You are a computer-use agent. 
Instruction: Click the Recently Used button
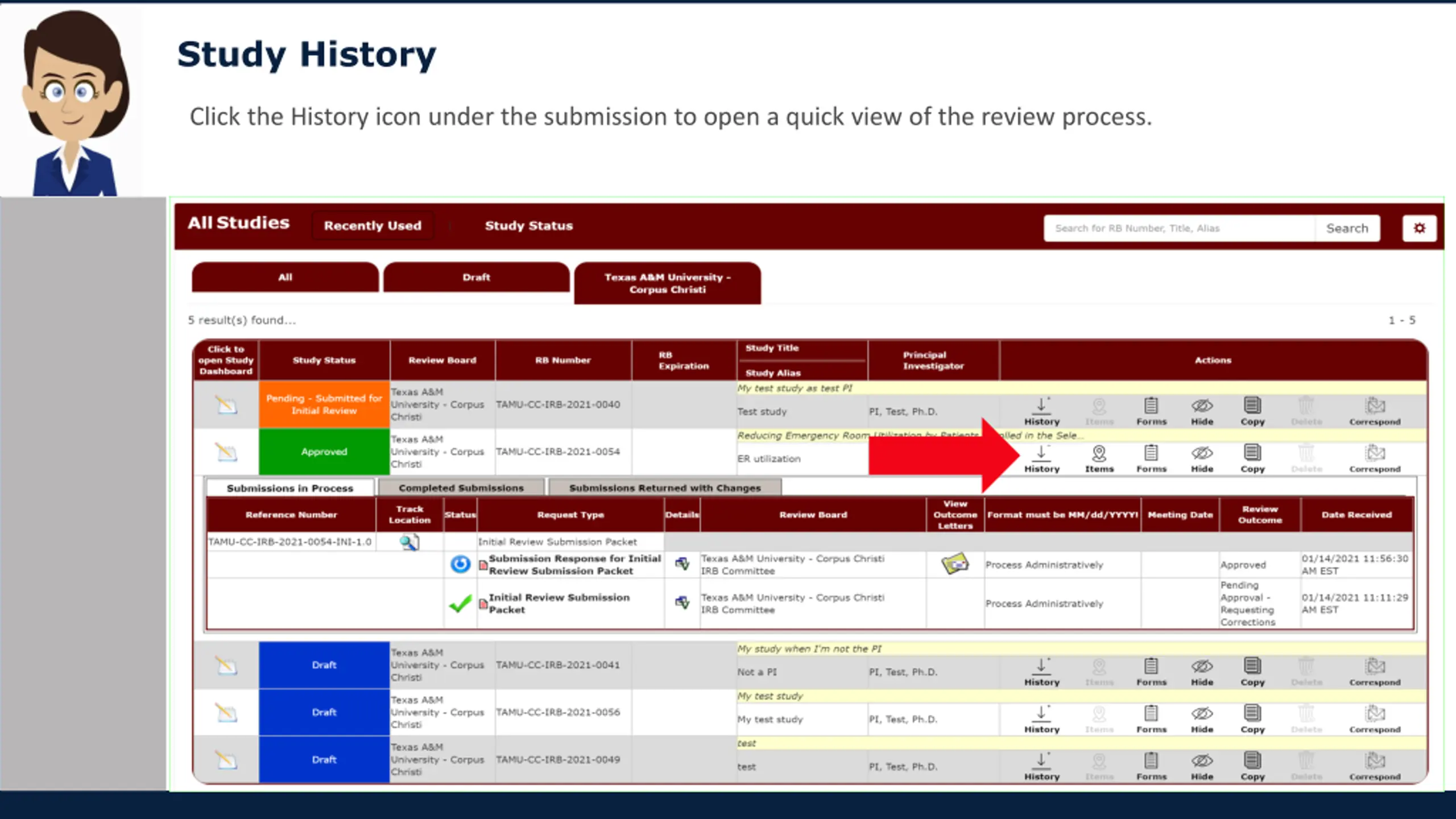[x=373, y=226]
